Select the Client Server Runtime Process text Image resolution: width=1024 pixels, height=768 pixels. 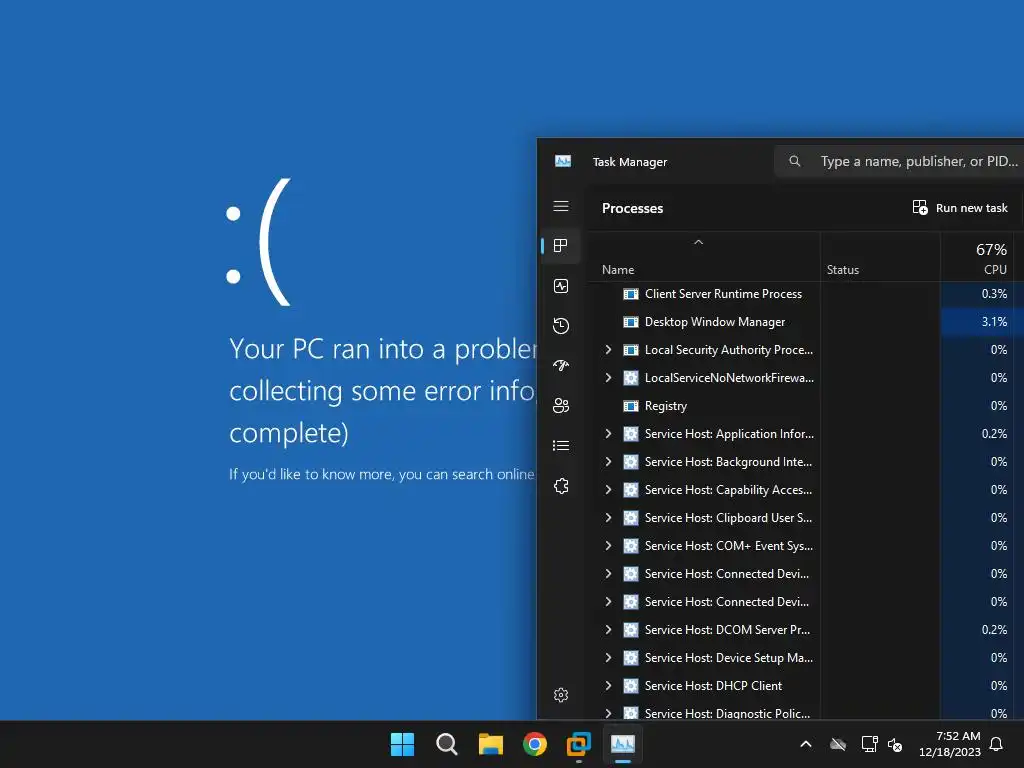tap(723, 294)
